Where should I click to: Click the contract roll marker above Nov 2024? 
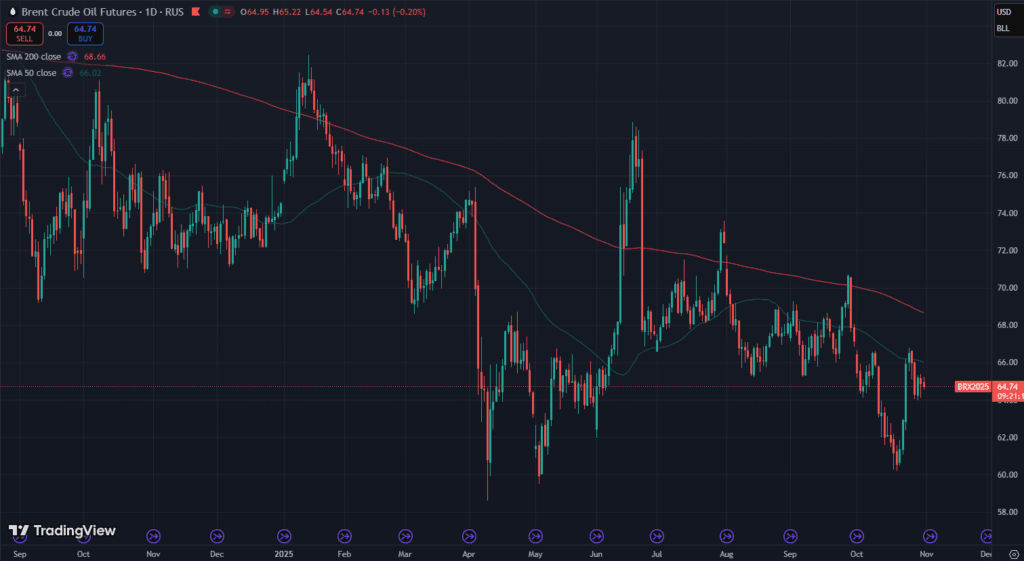coord(154,535)
